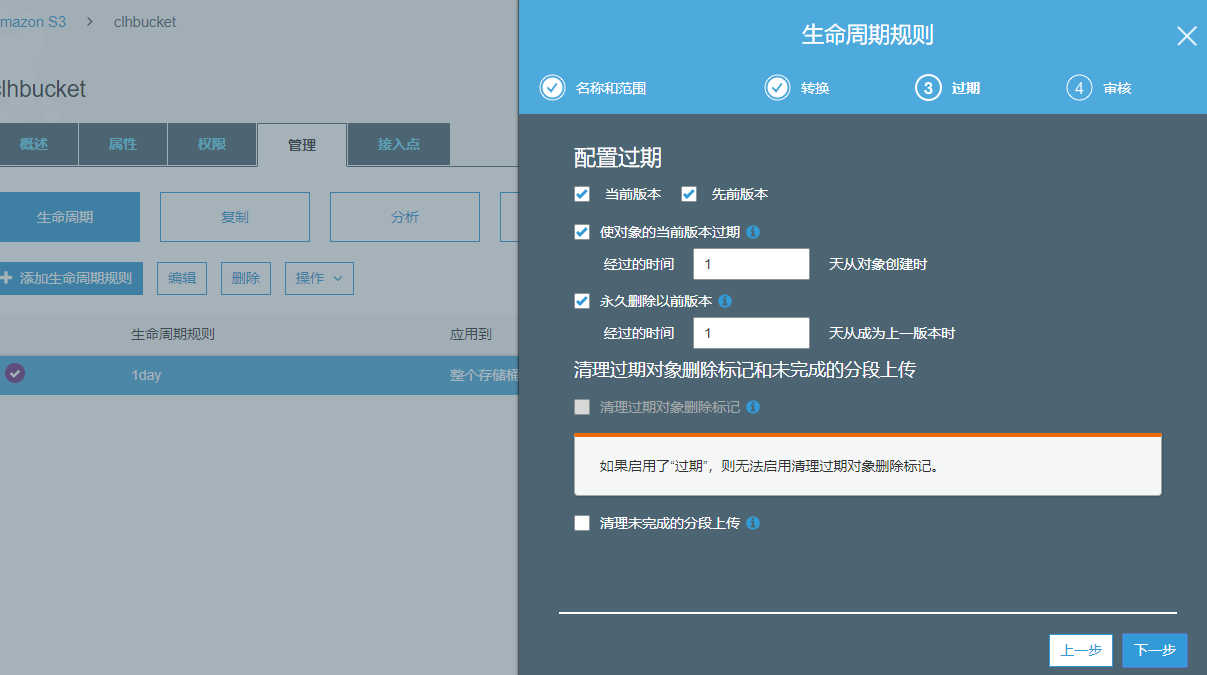
Task: Go back using the 上一步 button
Action: pyautogui.click(x=1081, y=650)
